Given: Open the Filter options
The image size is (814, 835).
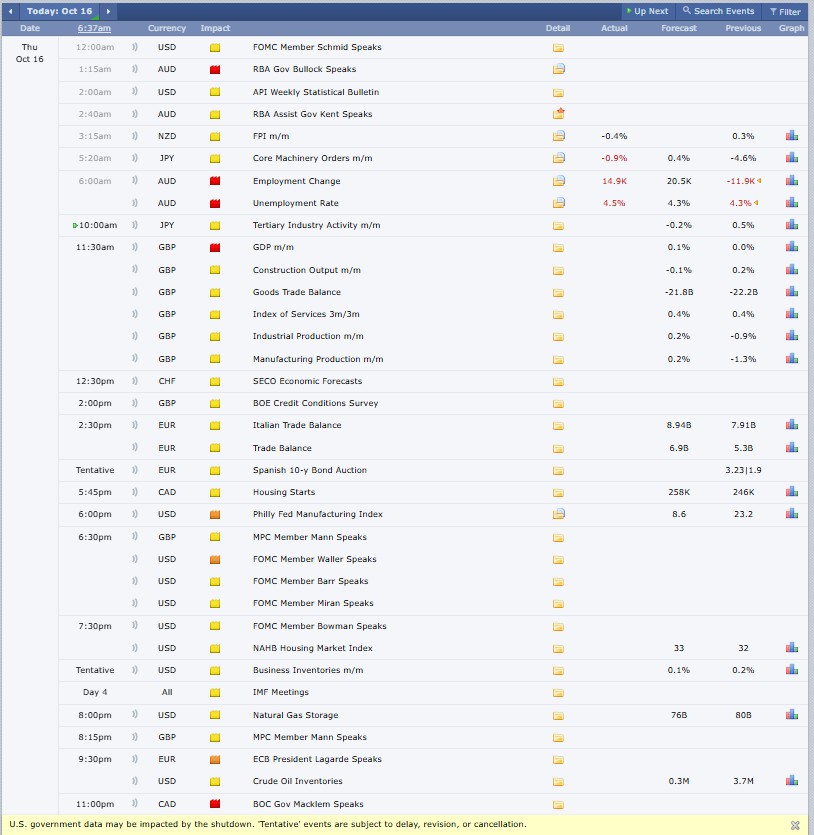Looking at the screenshot, I should pos(785,12).
